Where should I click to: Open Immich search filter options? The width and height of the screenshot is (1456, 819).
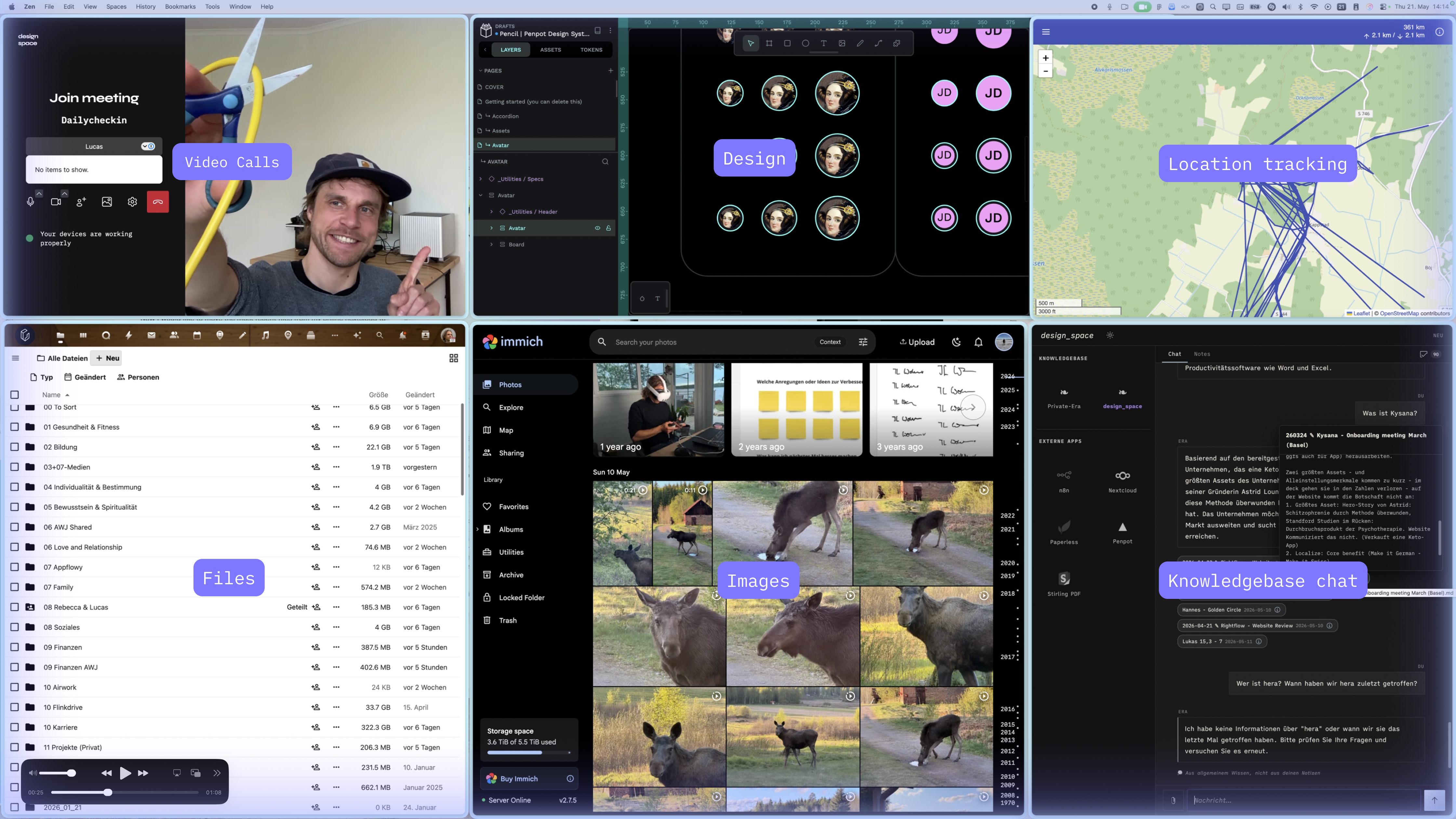point(863,342)
